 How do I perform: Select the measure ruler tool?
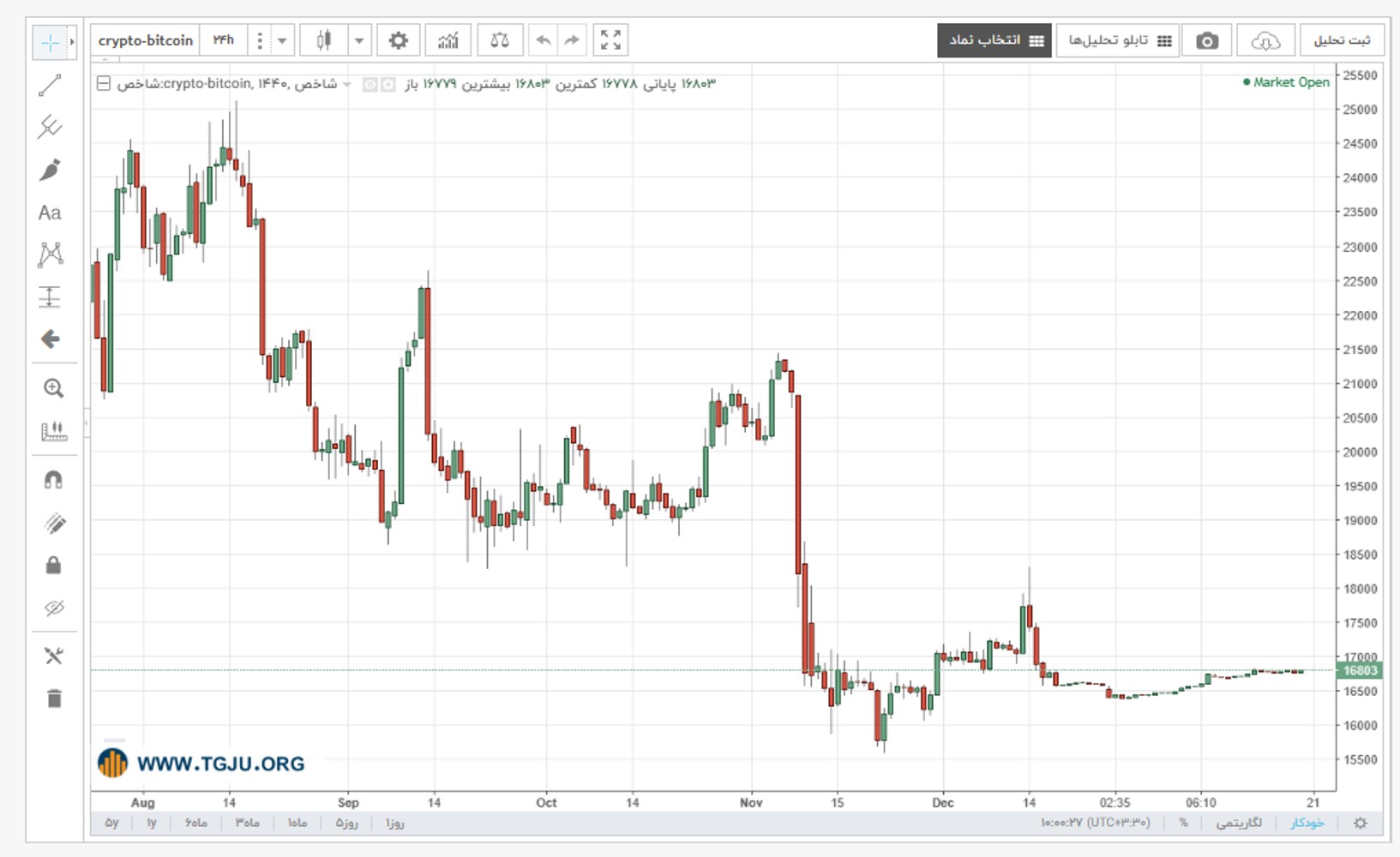(53, 431)
